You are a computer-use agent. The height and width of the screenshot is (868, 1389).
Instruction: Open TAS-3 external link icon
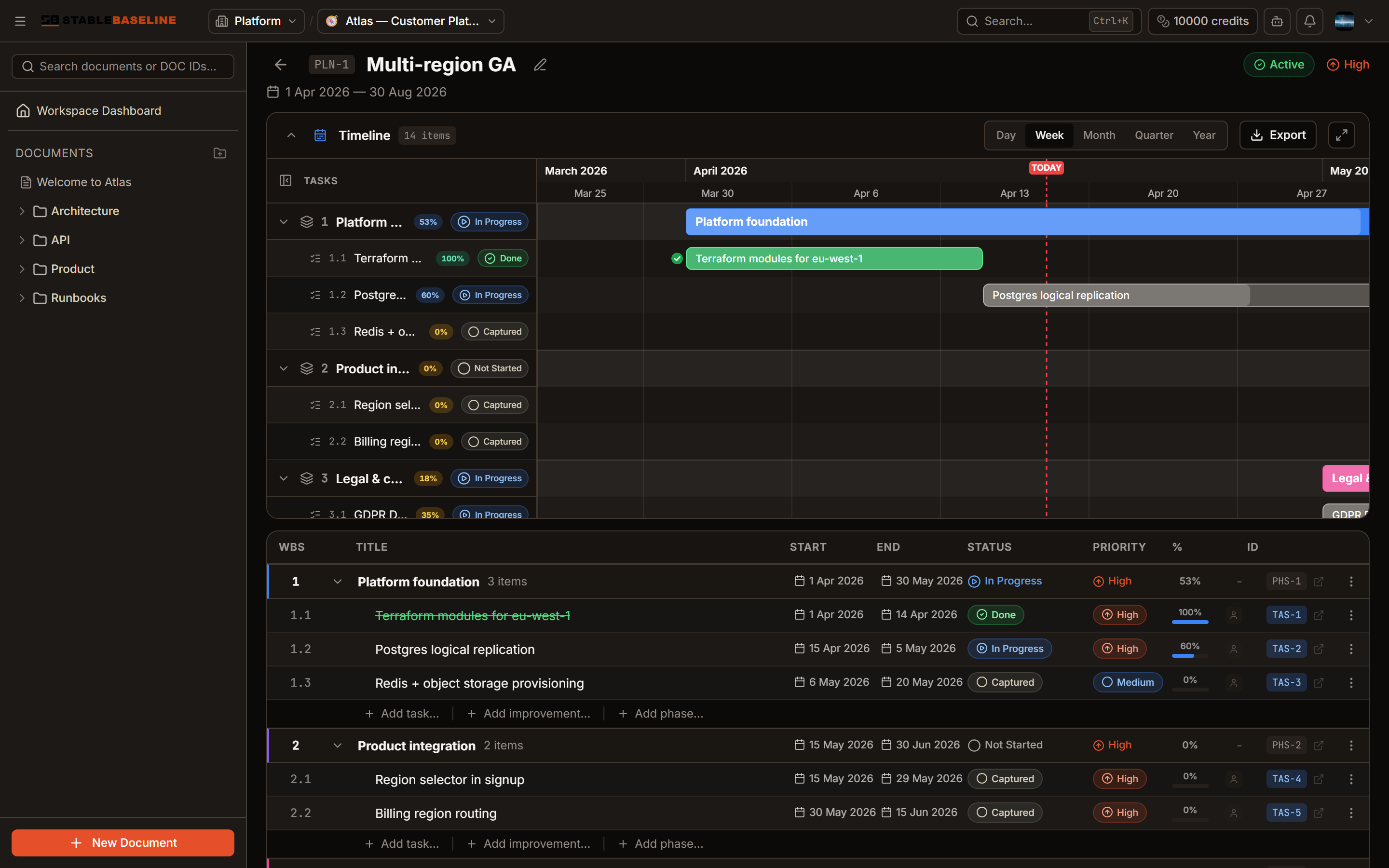tap(1319, 682)
